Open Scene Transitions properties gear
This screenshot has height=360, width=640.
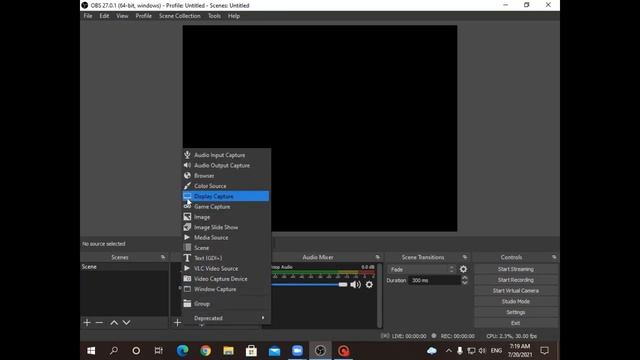463,269
